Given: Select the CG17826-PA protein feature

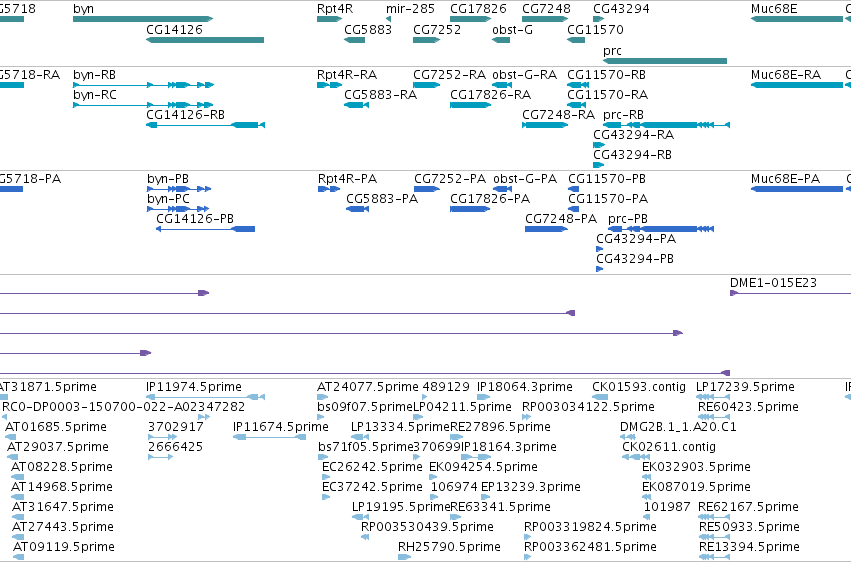Looking at the screenshot, I should (470, 209).
